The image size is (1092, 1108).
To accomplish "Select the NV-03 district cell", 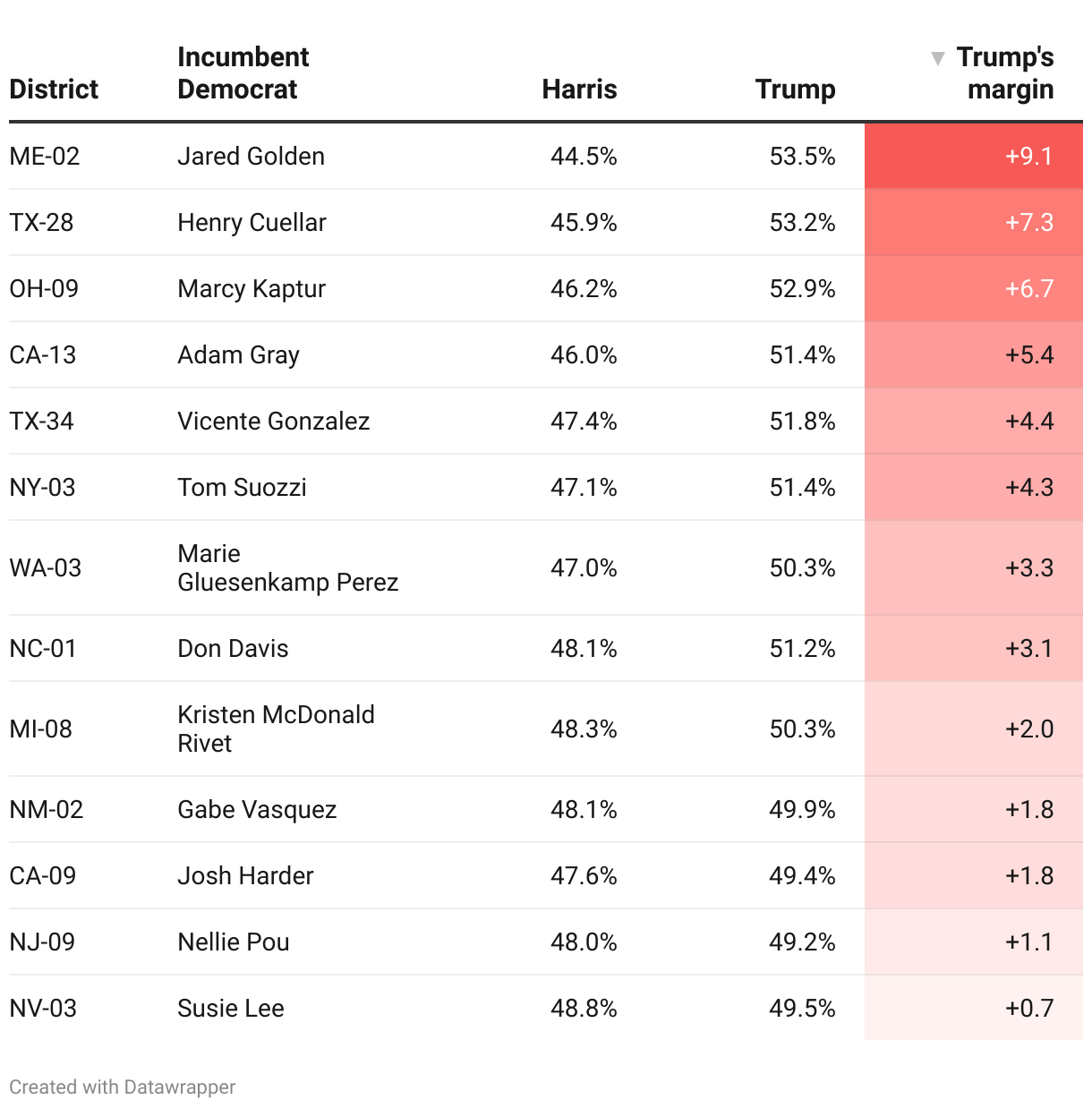I will tap(43, 1009).
